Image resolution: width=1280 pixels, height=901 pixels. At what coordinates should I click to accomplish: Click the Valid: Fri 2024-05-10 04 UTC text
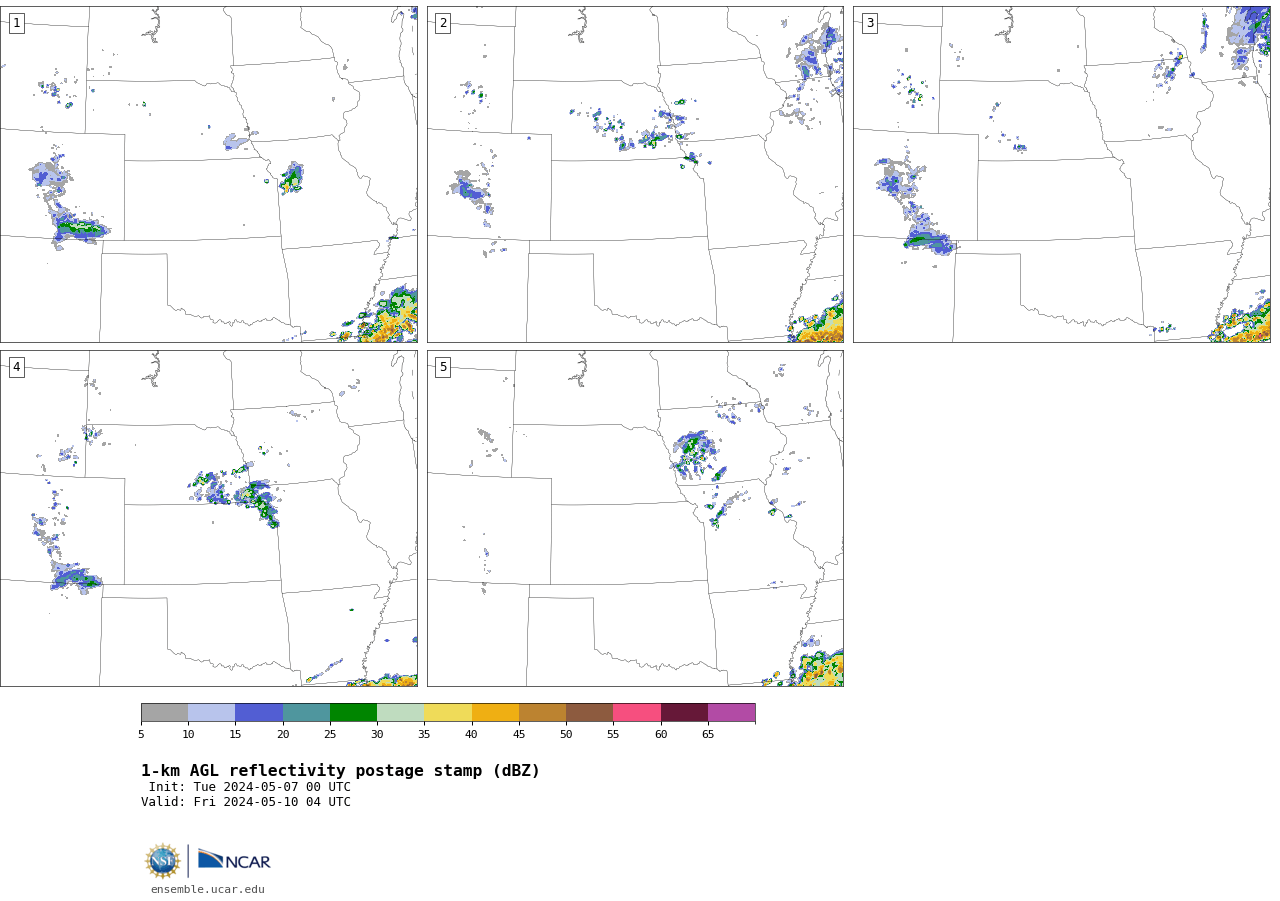(x=246, y=802)
